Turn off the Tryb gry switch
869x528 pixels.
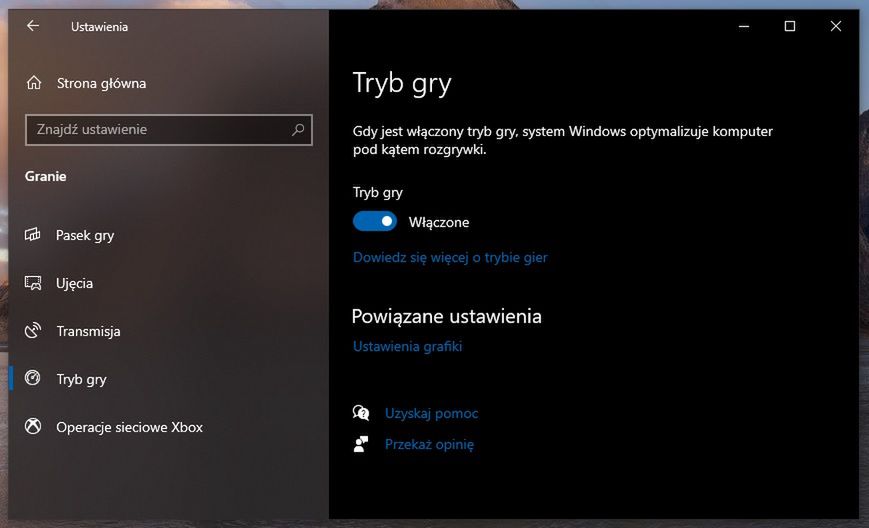[375, 222]
